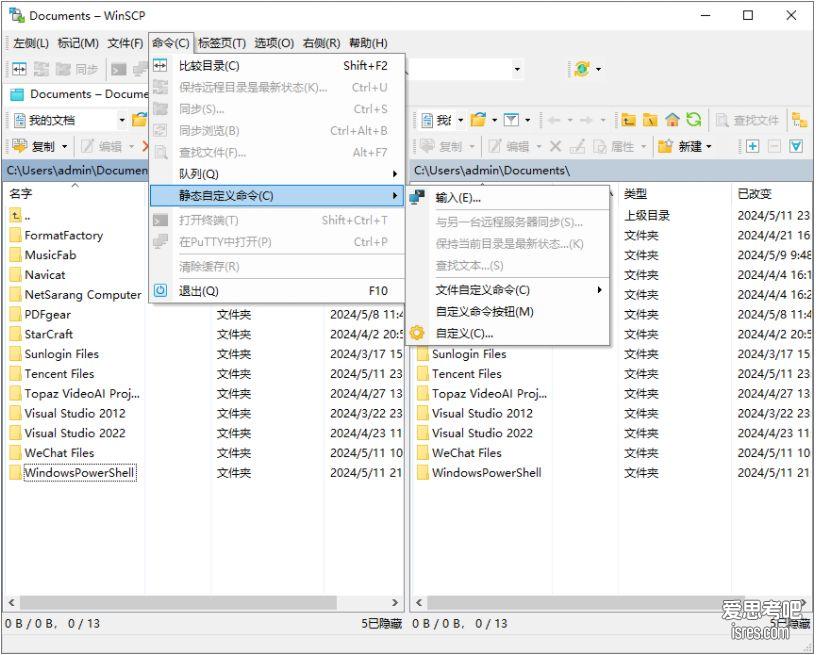Expand the Queue submenu

pos(277,174)
